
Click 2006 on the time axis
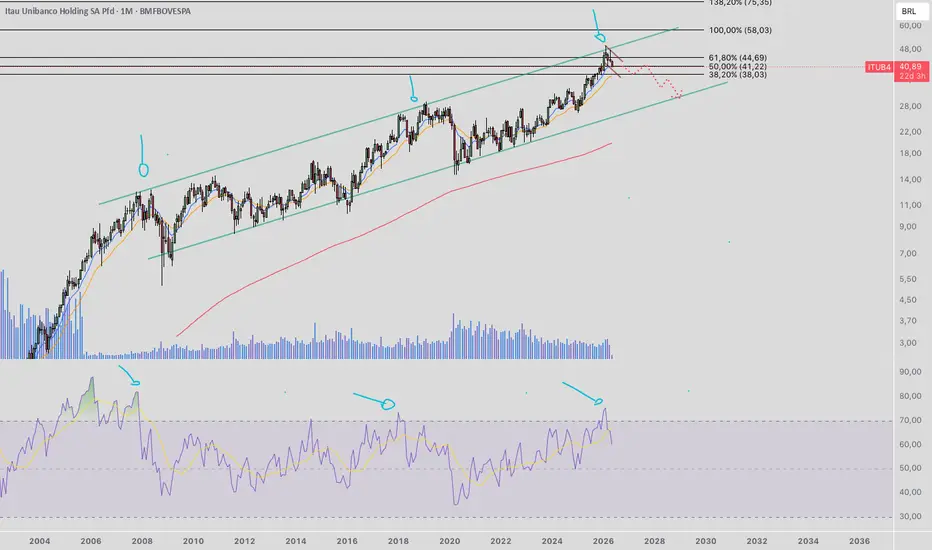pyautogui.click(x=90, y=541)
